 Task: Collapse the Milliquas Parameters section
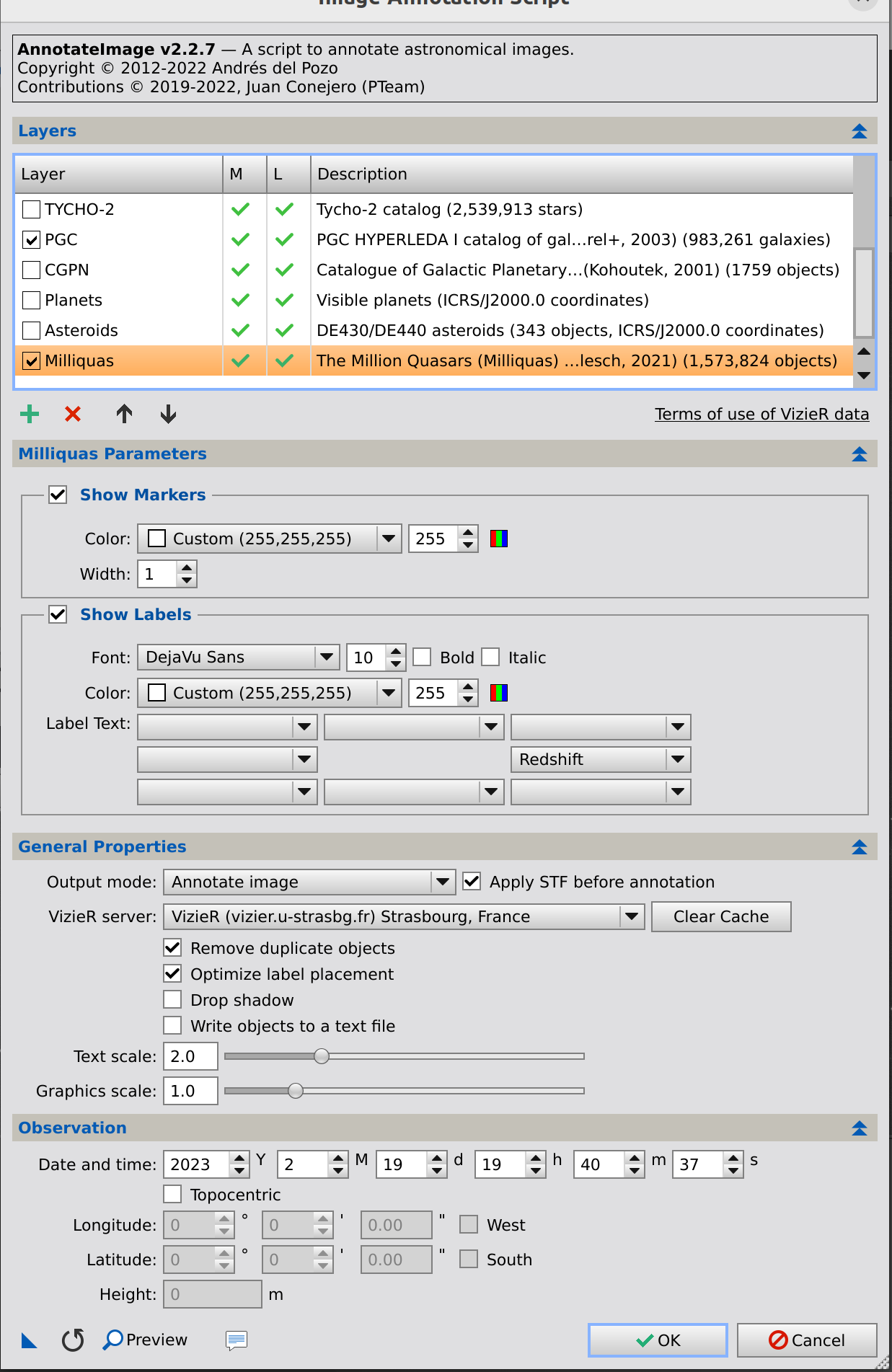click(859, 454)
